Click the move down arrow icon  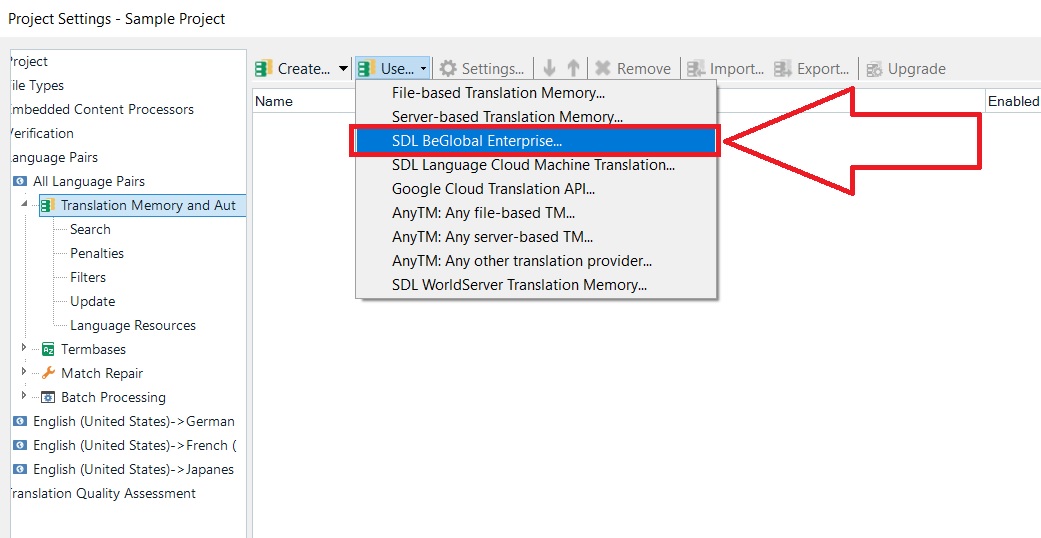click(550, 69)
